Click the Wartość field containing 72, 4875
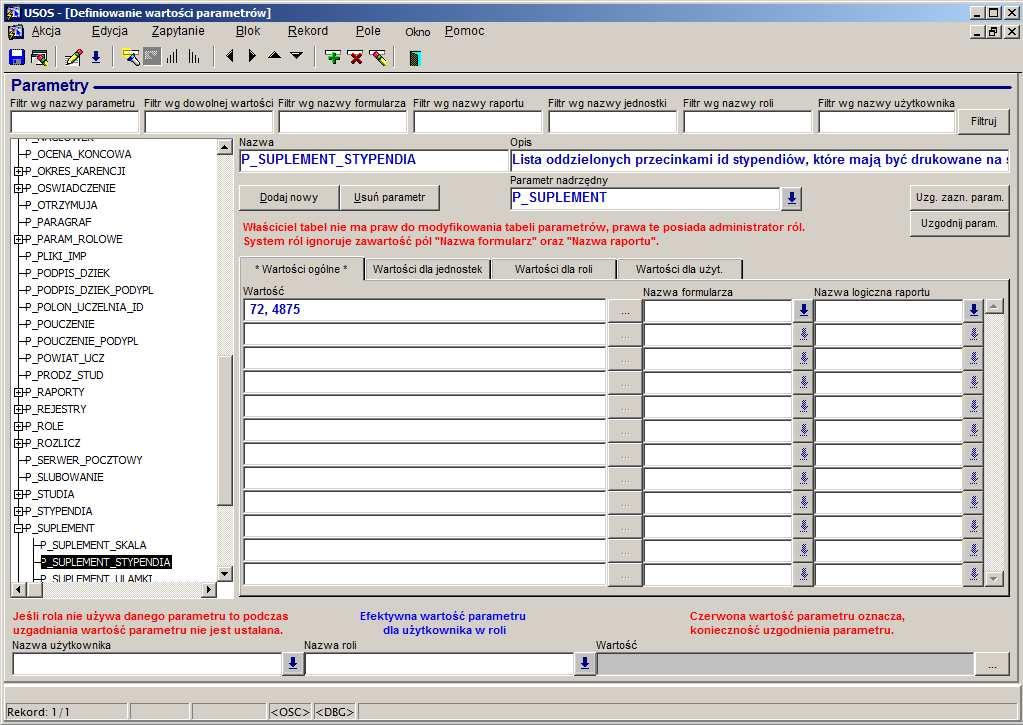This screenshot has width=1023, height=725. pyautogui.click(x=425, y=311)
